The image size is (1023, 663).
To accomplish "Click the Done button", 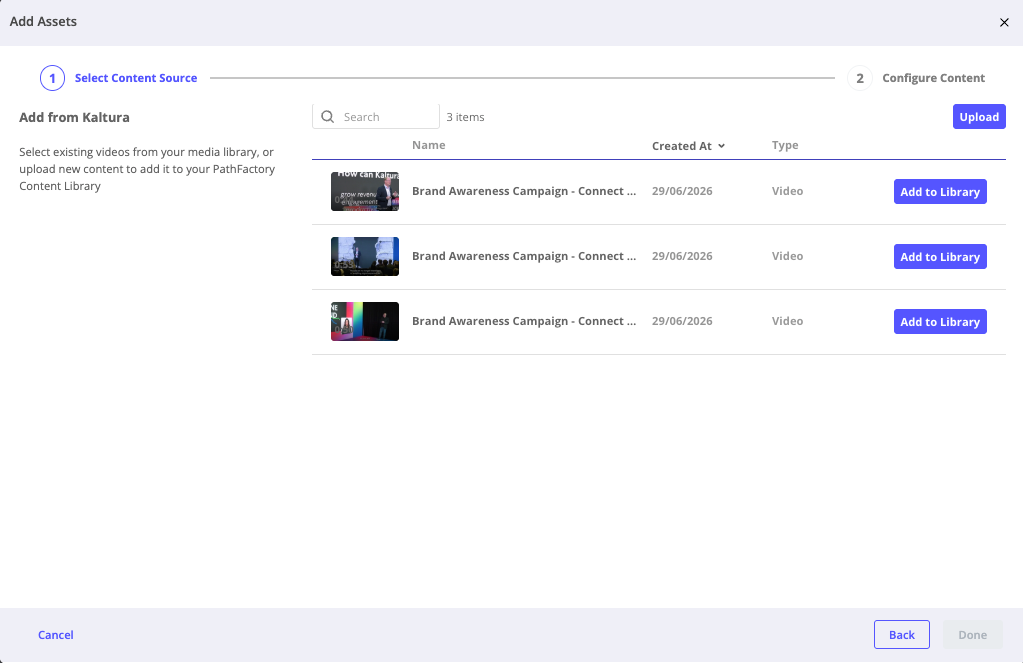I will pos(972,635).
